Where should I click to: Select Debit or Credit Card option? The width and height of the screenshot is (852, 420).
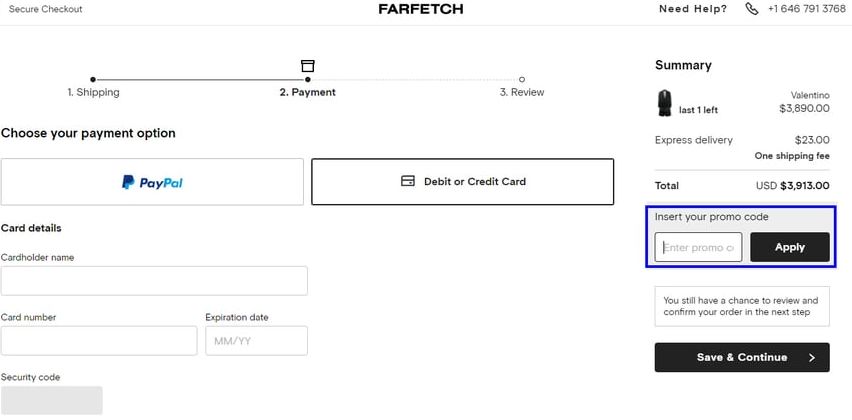click(462, 182)
